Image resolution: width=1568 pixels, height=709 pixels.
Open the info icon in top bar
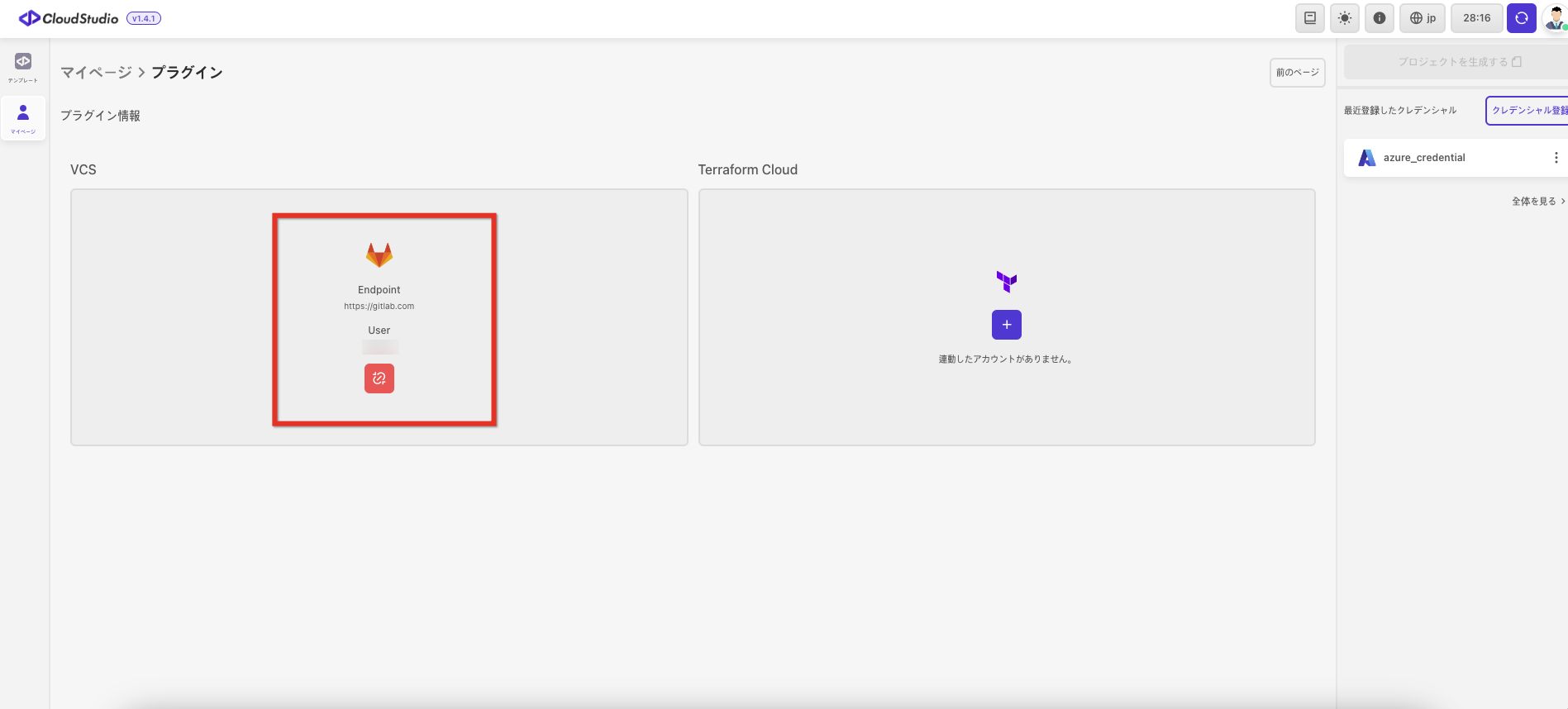point(1379,18)
